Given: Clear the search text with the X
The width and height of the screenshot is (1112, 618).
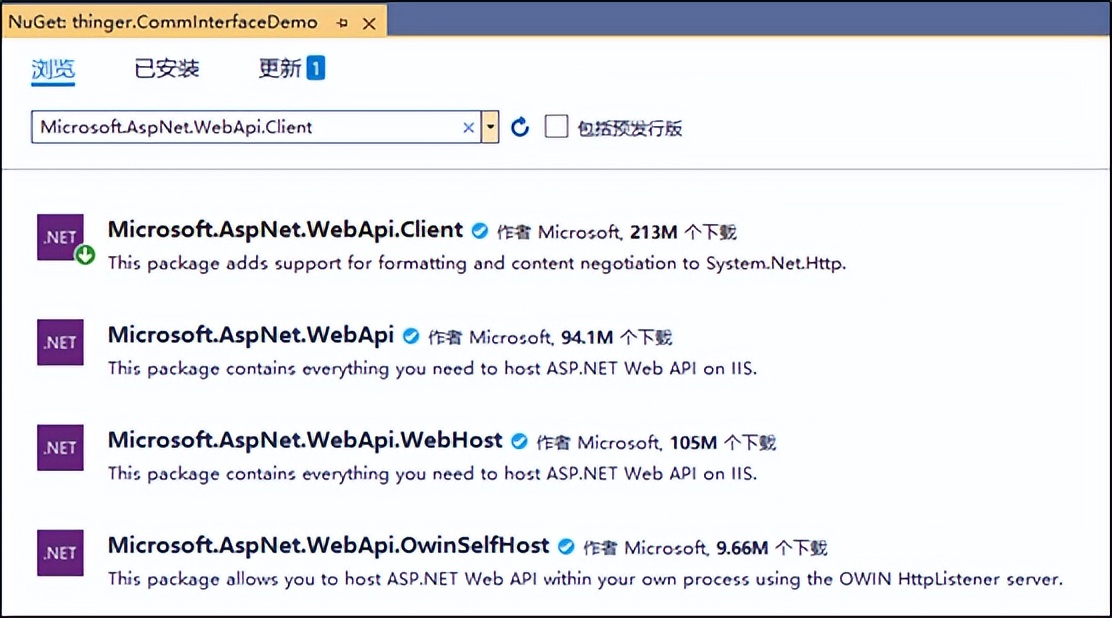Looking at the screenshot, I should point(468,128).
